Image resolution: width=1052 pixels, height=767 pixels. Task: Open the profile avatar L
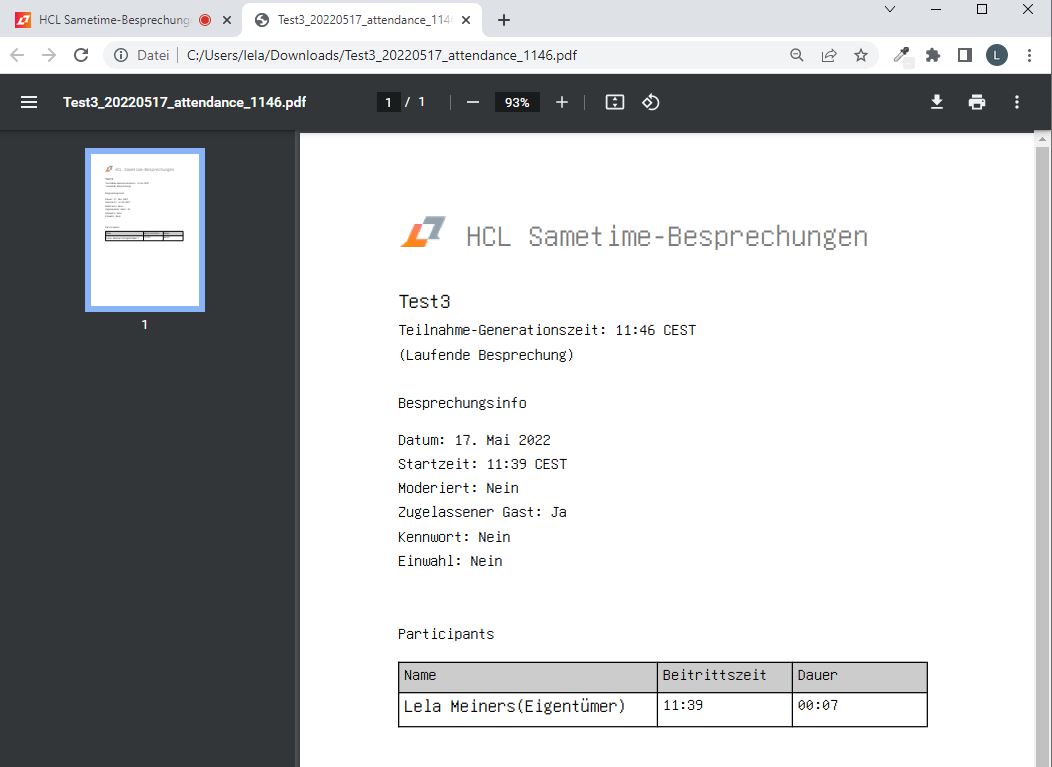(996, 55)
